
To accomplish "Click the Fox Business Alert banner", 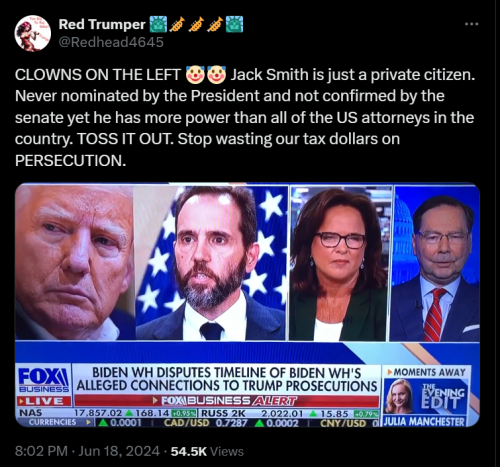I will click(x=227, y=400).
